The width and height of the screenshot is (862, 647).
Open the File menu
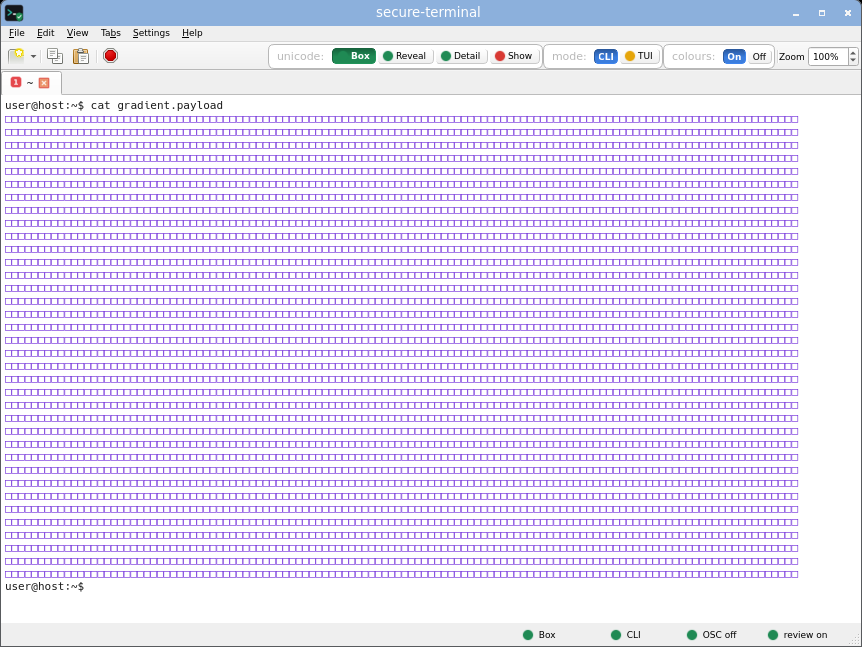click(16, 33)
